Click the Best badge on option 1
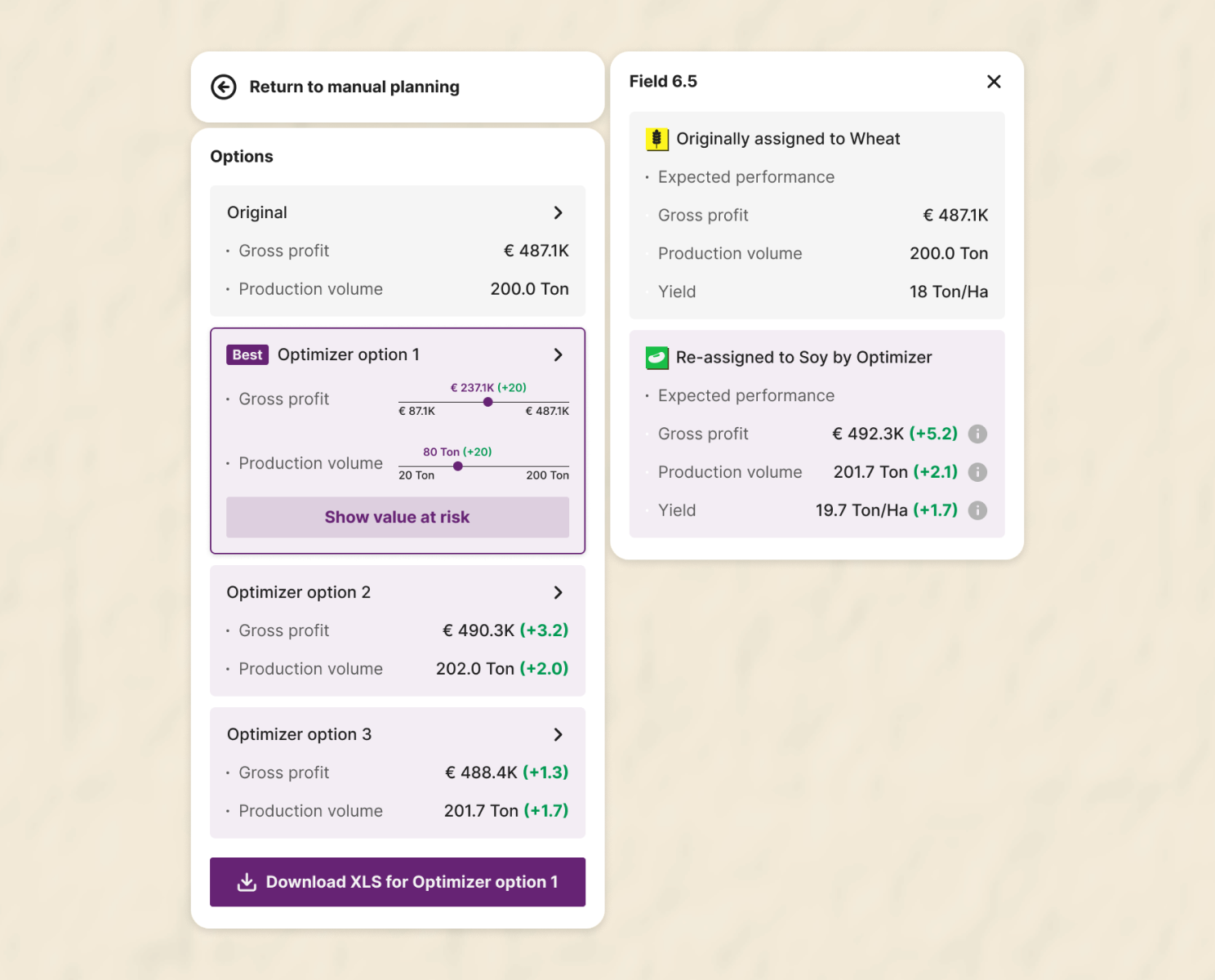 tap(247, 355)
